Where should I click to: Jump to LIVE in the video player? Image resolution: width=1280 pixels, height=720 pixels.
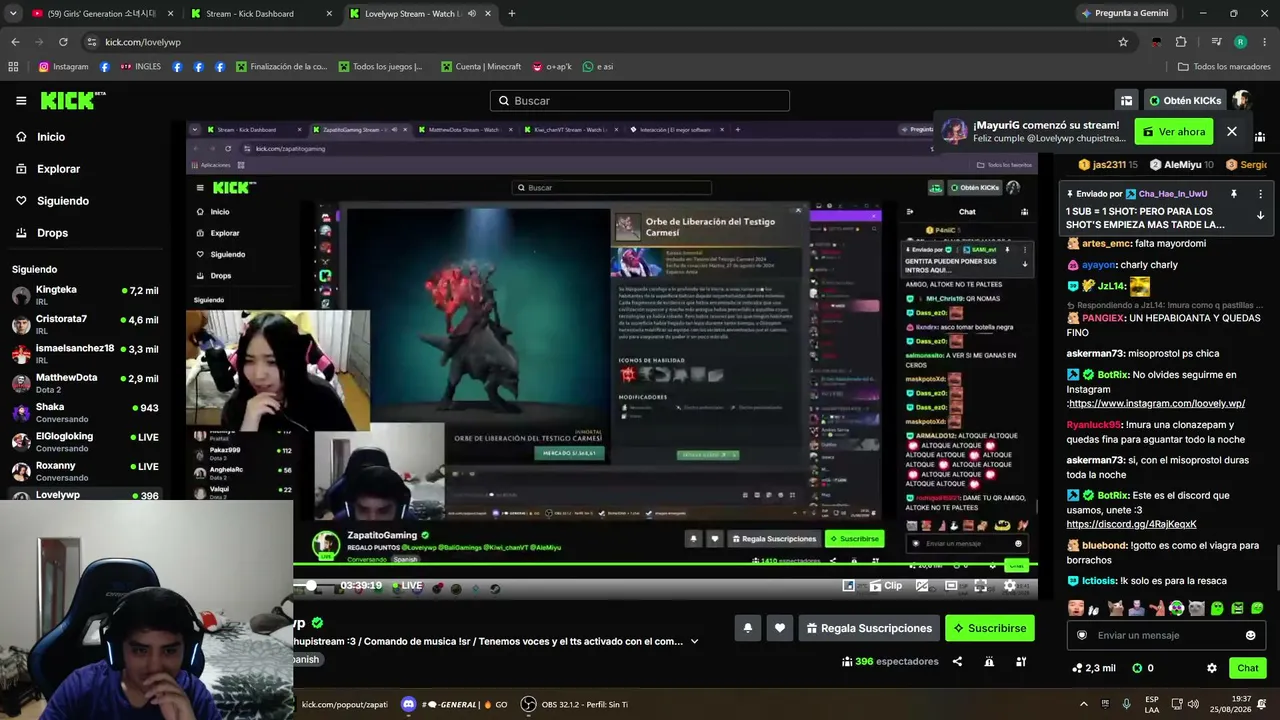point(406,586)
